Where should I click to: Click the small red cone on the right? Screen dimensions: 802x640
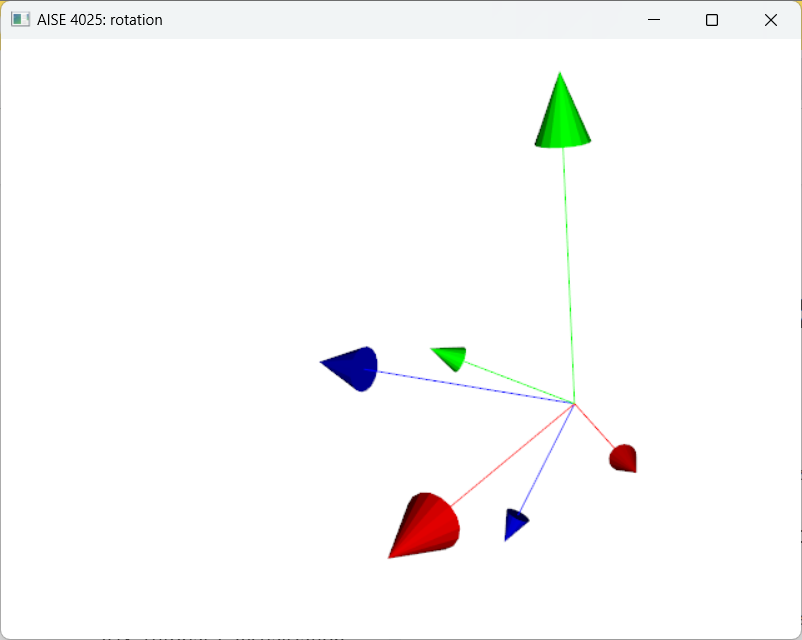coord(622,458)
